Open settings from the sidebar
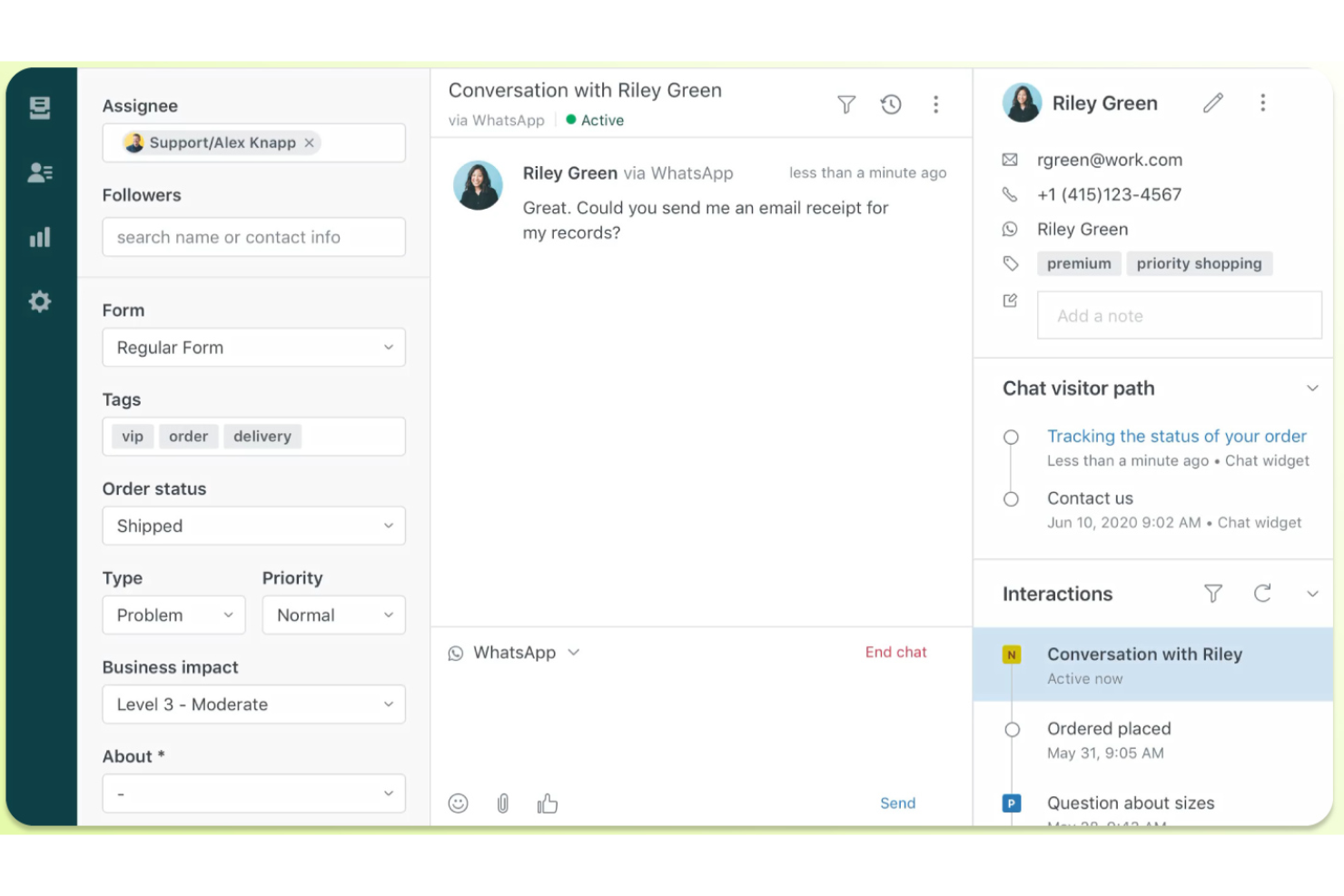This screenshot has height=896, width=1344. point(40,301)
